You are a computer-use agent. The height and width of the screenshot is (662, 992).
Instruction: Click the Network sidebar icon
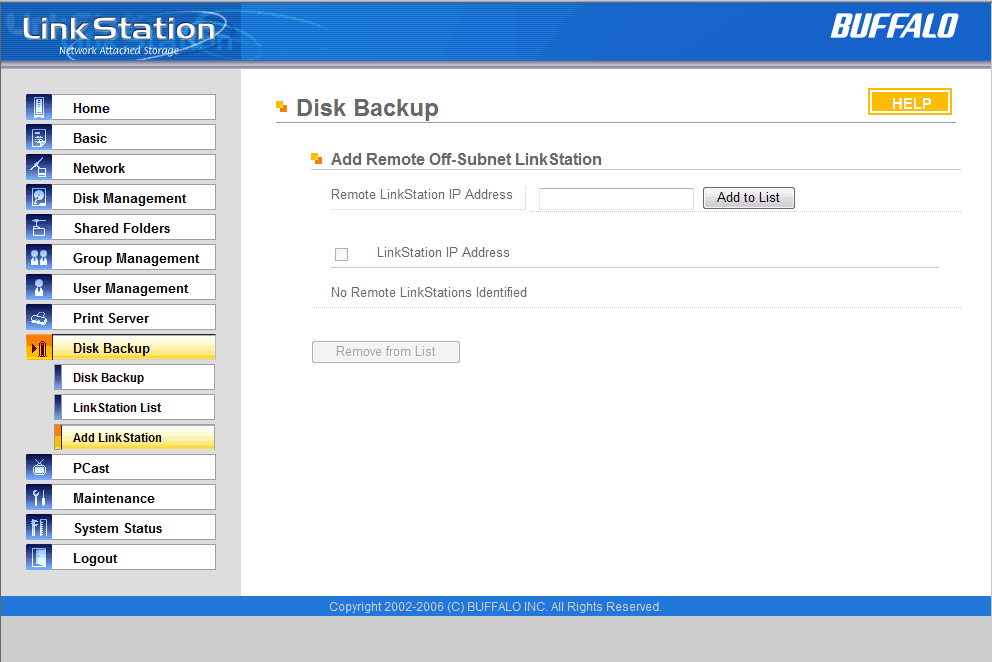click(39, 167)
